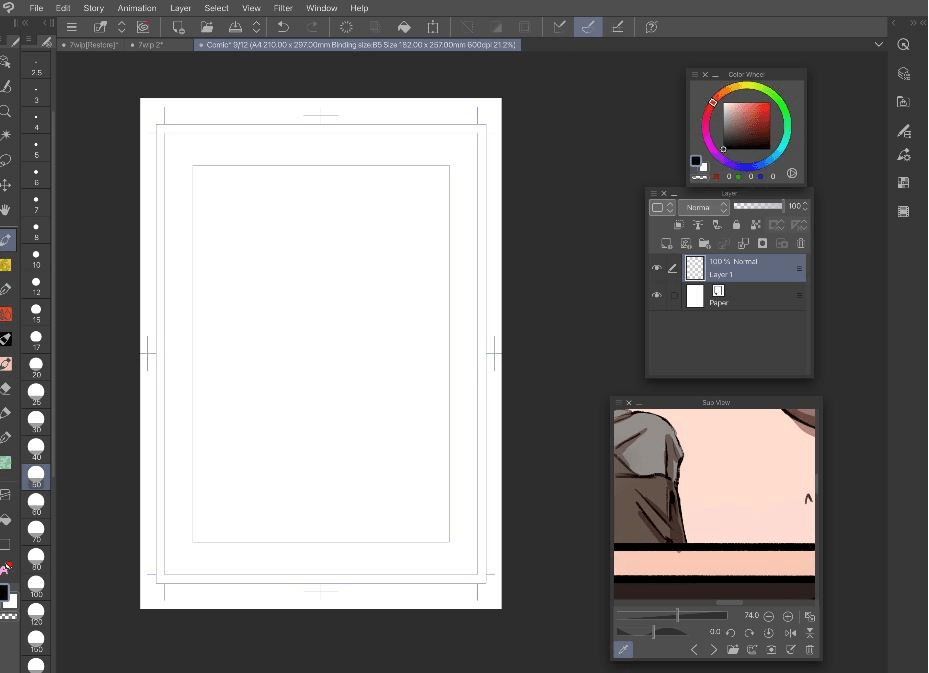The height and width of the screenshot is (673, 929).
Task: Click the lock layer icon in Layer panel
Action: pyautogui.click(x=736, y=225)
